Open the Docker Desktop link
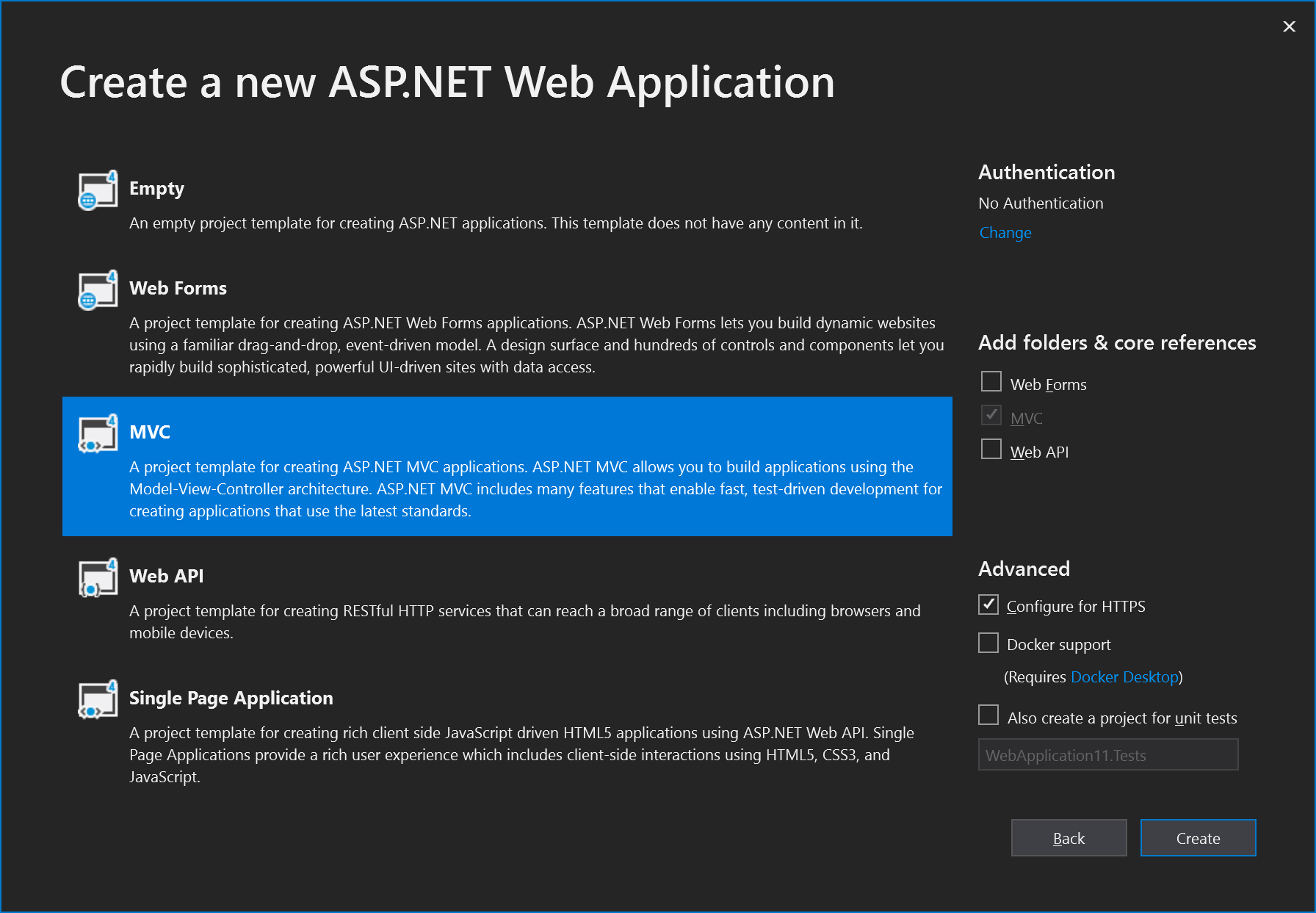Viewport: 1316px width, 913px height. coord(1124,677)
